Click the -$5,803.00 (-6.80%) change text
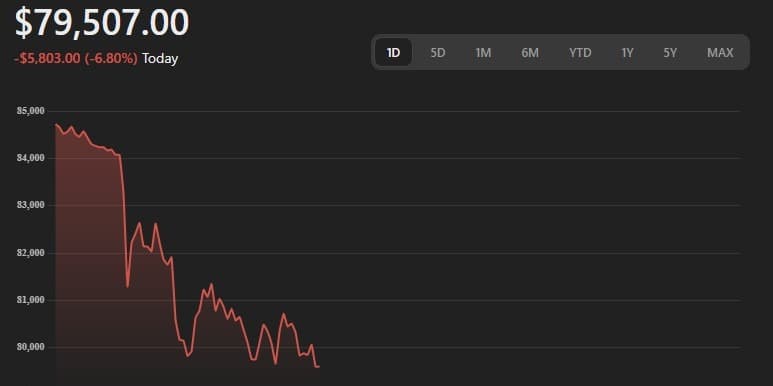The width and height of the screenshot is (773, 386). click(76, 59)
